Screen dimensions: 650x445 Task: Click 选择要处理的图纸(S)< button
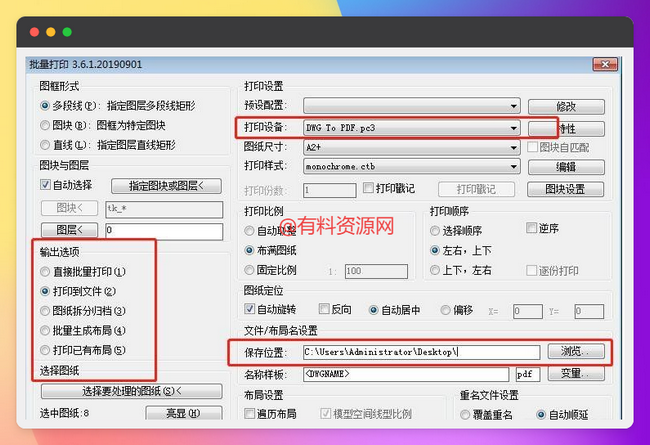pos(132,391)
